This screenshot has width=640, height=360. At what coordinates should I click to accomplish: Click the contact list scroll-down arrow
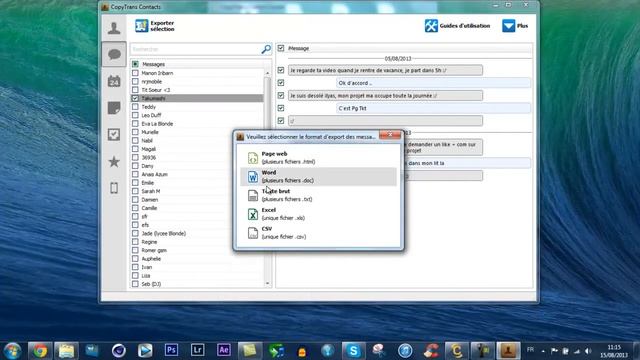pyautogui.click(x=267, y=283)
